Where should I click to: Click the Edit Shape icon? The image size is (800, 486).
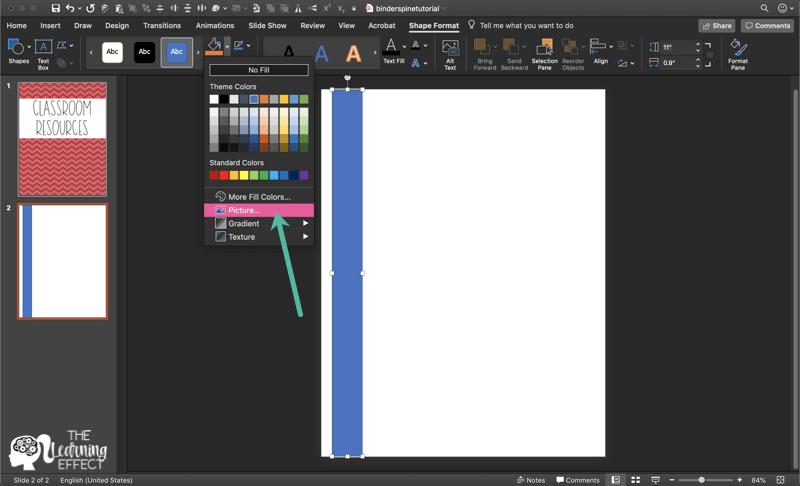coord(61,45)
